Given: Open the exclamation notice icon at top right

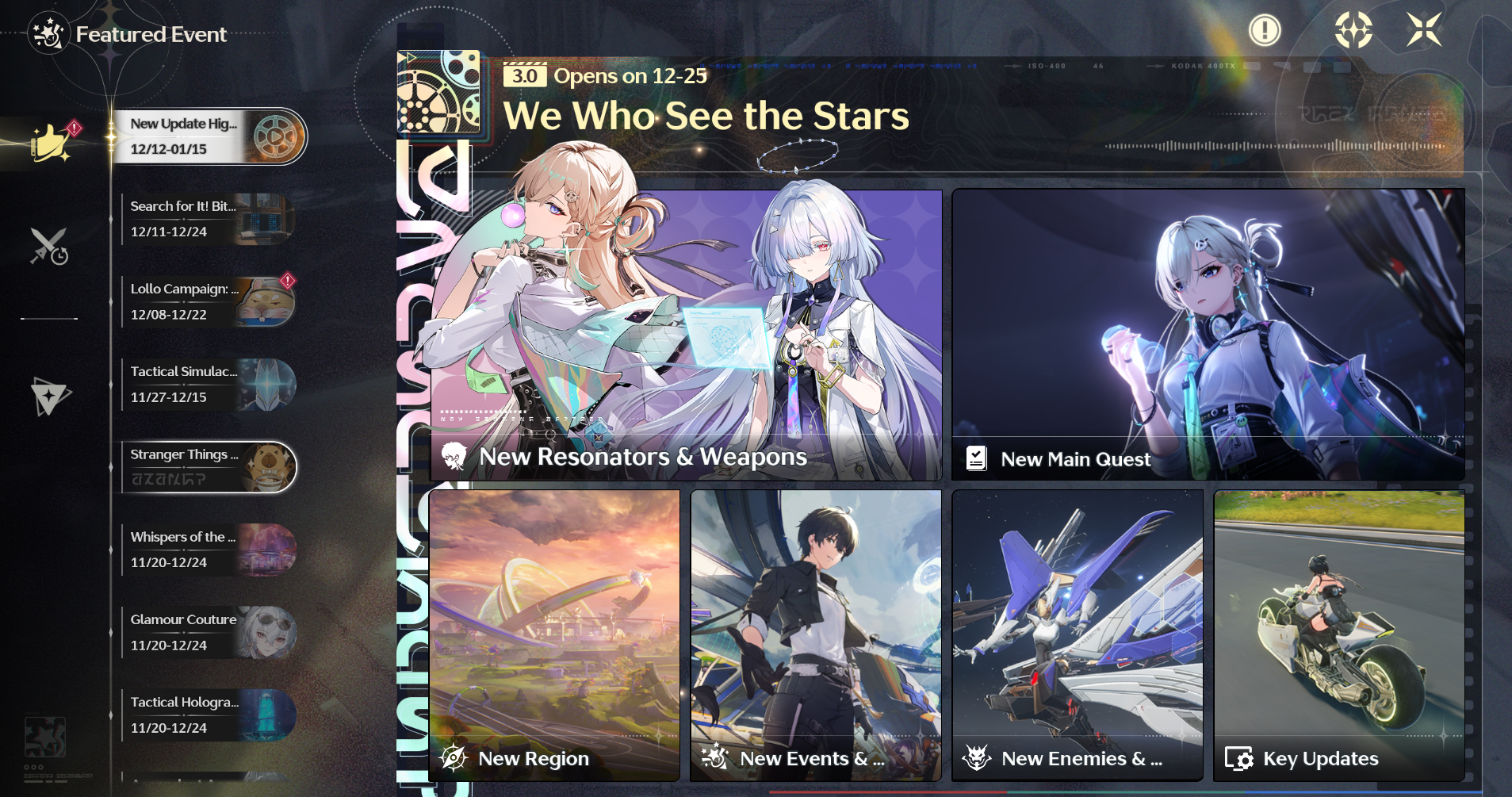Looking at the screenshot, I should click(x=1265, y=31).
